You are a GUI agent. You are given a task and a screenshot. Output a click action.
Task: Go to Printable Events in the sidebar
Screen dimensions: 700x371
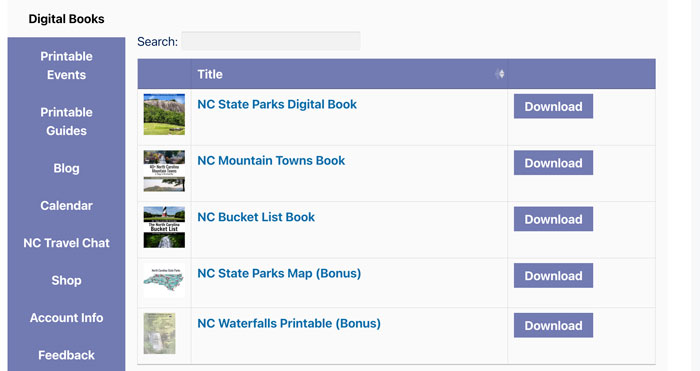[67, 66]
